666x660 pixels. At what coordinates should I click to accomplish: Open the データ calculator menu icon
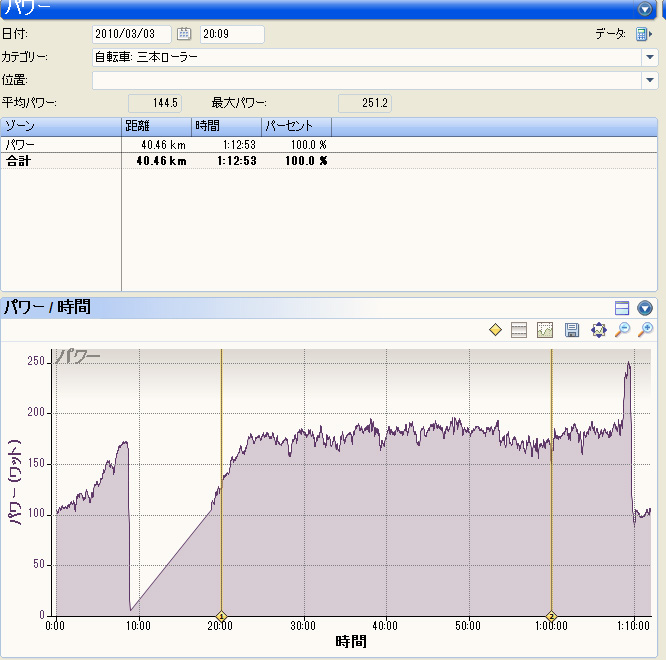click(643, 34)
